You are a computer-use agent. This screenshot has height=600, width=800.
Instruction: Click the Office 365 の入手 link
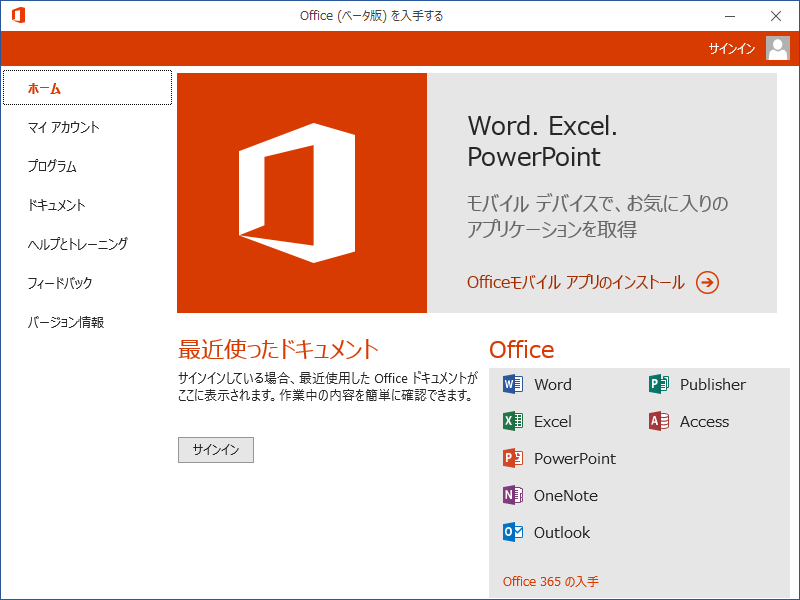(x=551, y=582)
